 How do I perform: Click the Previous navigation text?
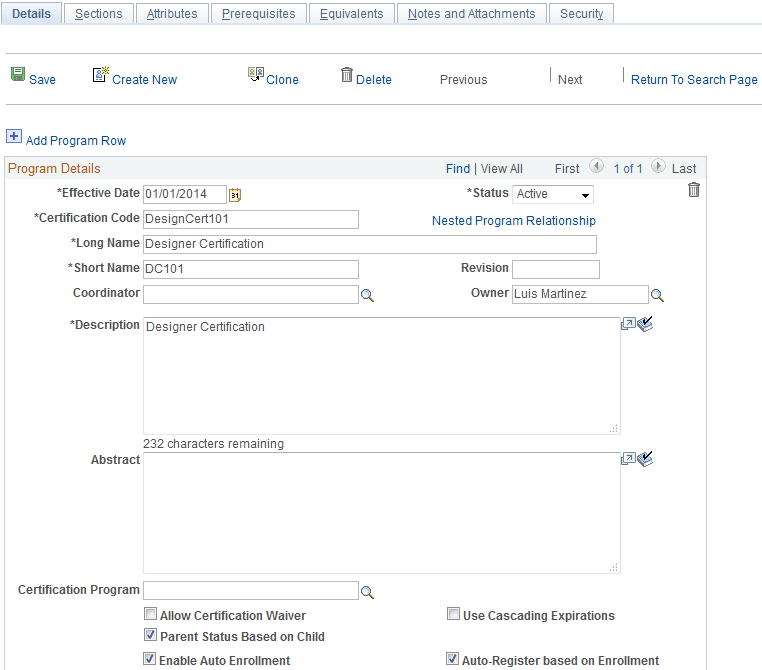point(463,80)
